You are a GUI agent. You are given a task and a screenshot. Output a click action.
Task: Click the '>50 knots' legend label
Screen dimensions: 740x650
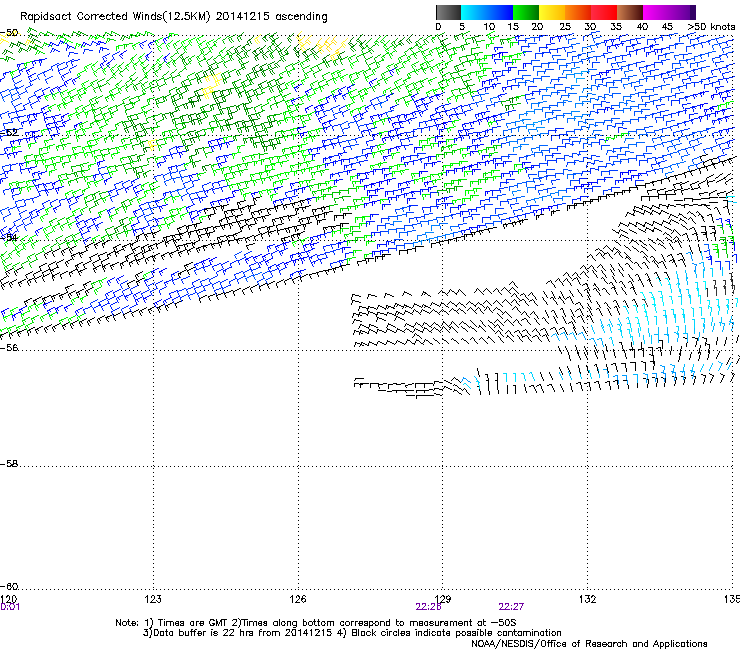(x=711, y=27)
